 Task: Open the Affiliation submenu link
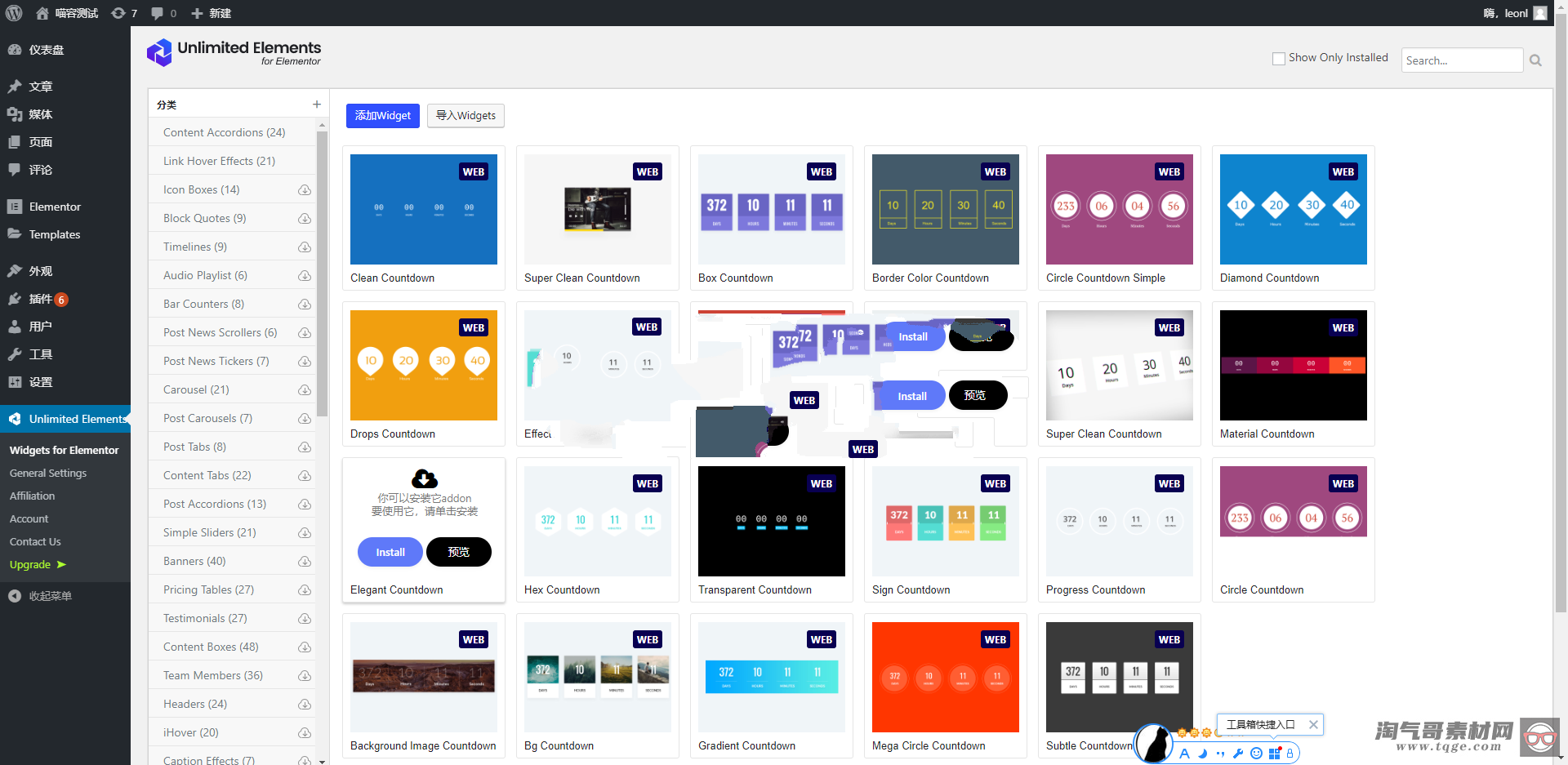point(33,496)
